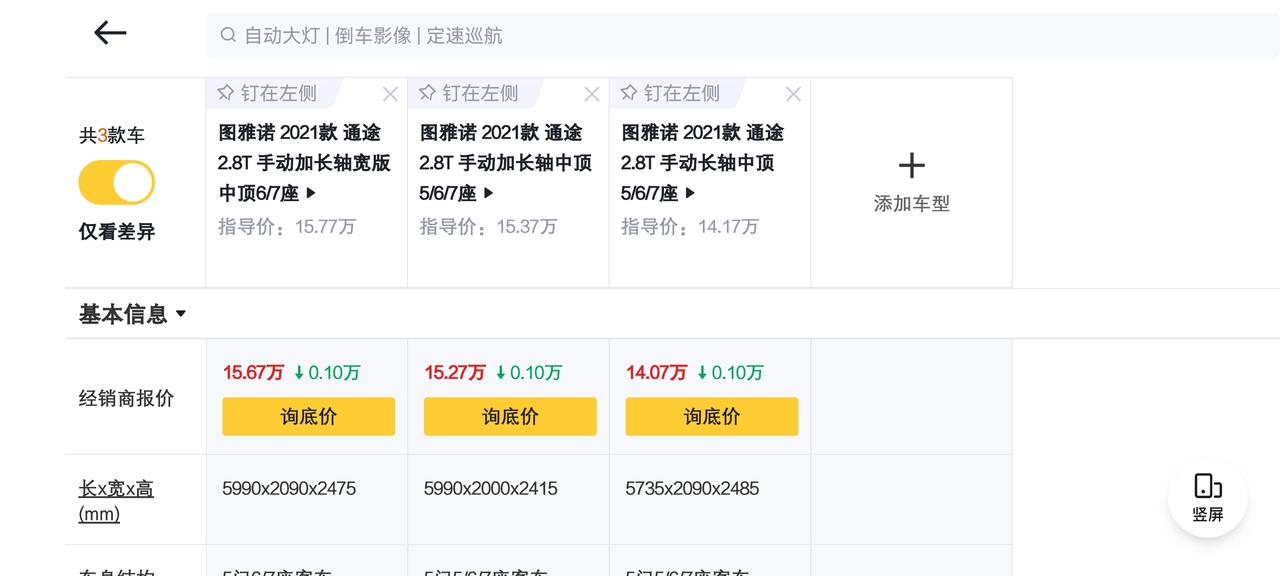
Task: Click the 共3款车 count label
Action: (x=112, y=135)
